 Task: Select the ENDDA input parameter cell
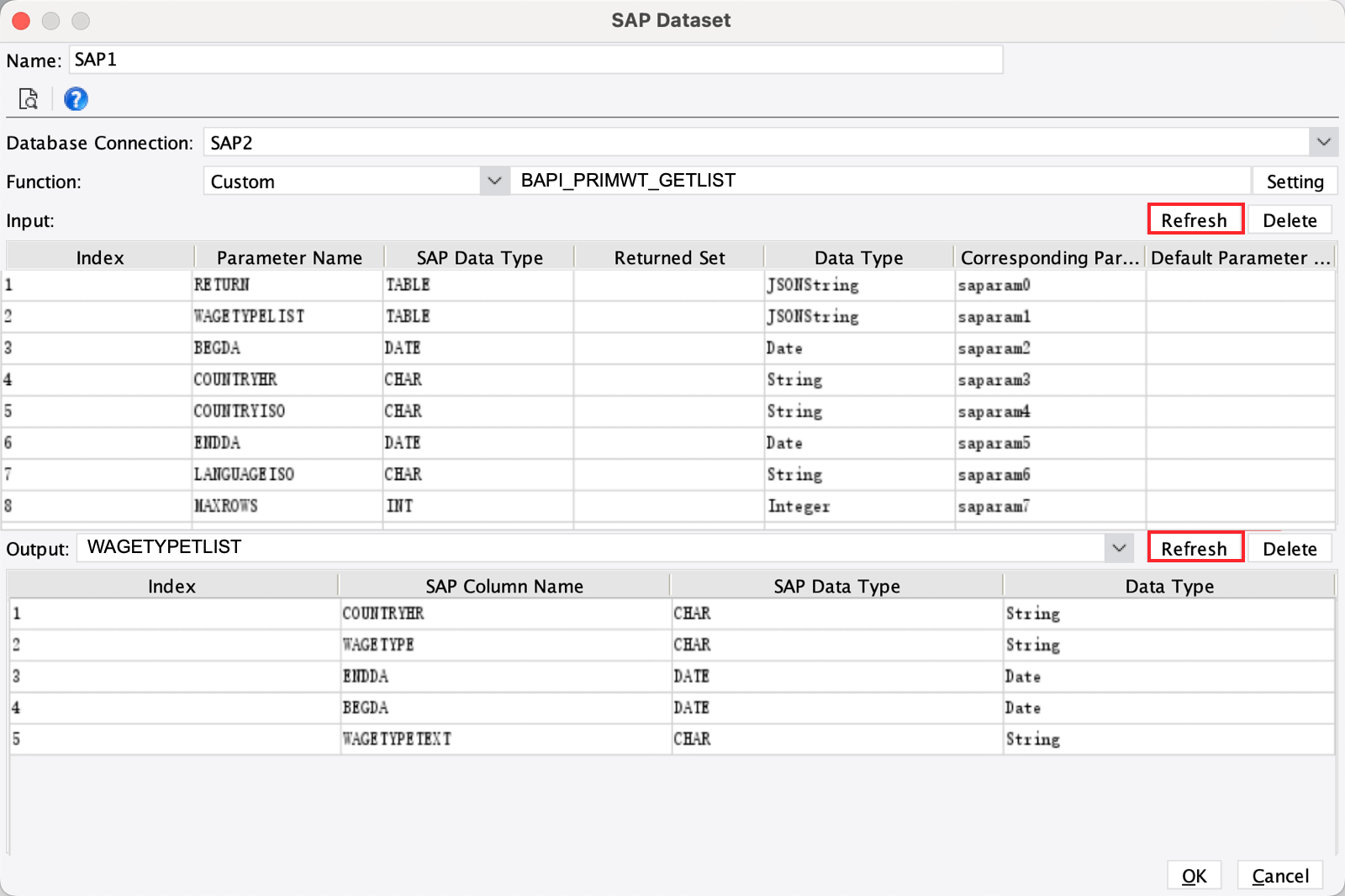coord(288,443)
